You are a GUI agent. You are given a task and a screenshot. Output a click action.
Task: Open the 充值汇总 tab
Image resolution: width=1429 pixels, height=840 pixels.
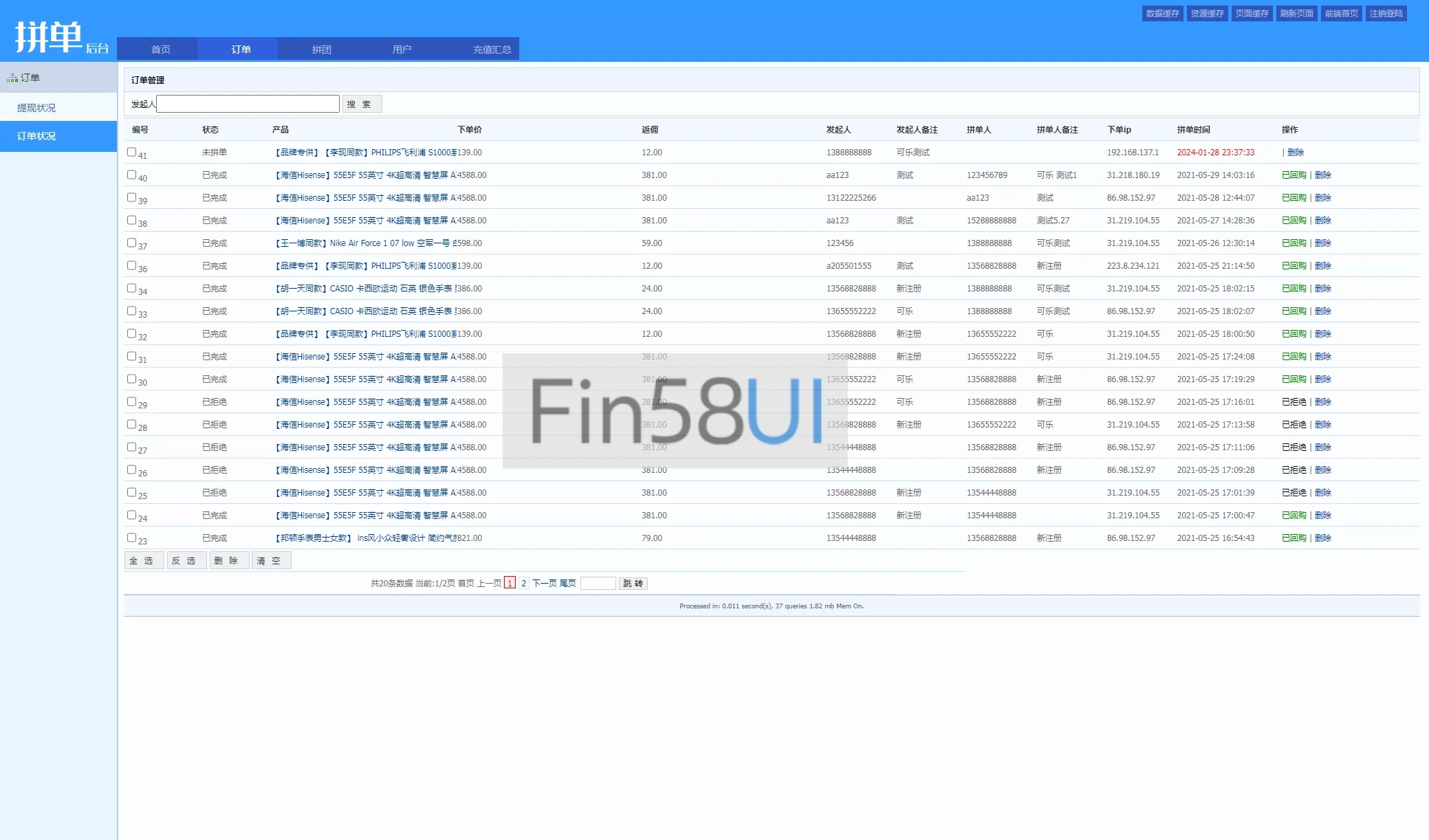pos(492,49)
